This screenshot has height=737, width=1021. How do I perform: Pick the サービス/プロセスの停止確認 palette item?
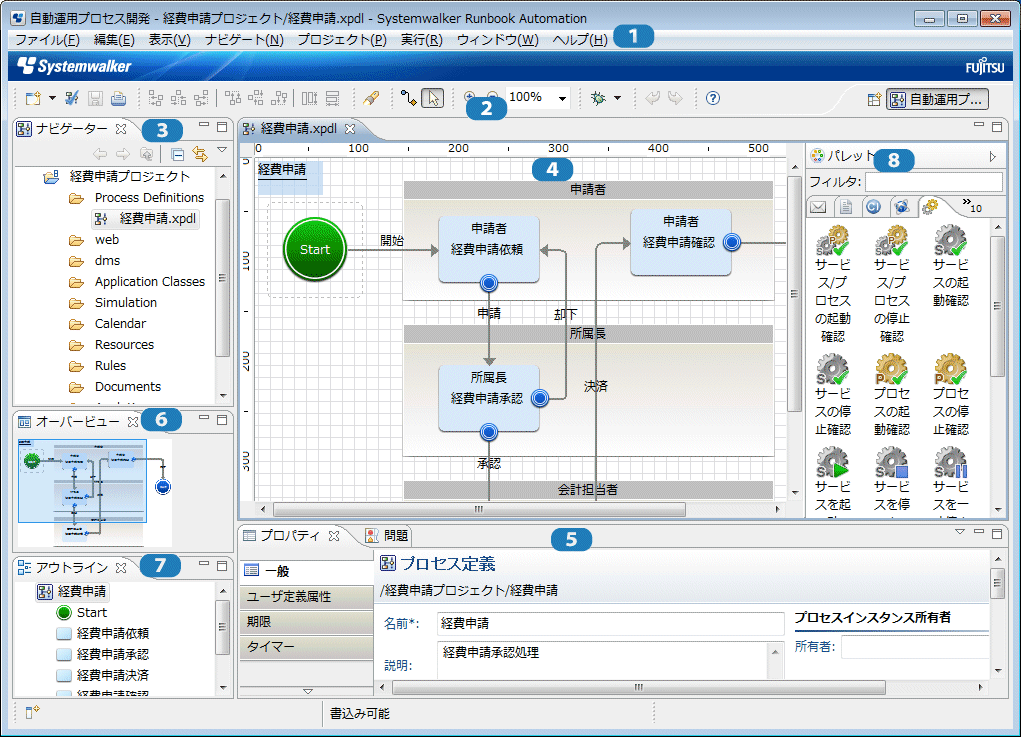[x=891, y=284]
